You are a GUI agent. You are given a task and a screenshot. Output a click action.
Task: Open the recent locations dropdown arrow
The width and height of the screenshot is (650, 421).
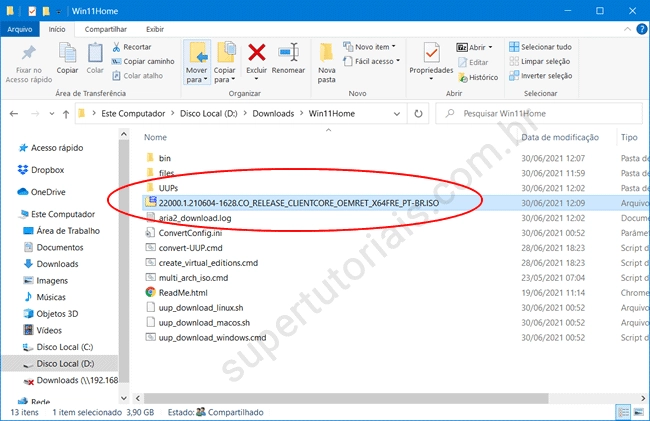click(x=52, y=114)
